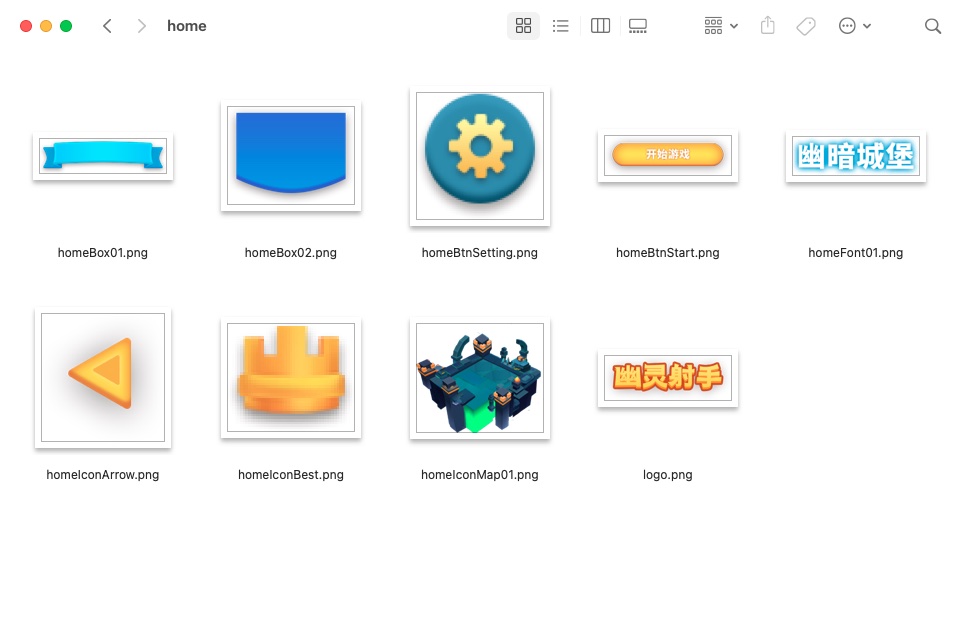Click the homeBox02.png file name

(x=291, y=253)
